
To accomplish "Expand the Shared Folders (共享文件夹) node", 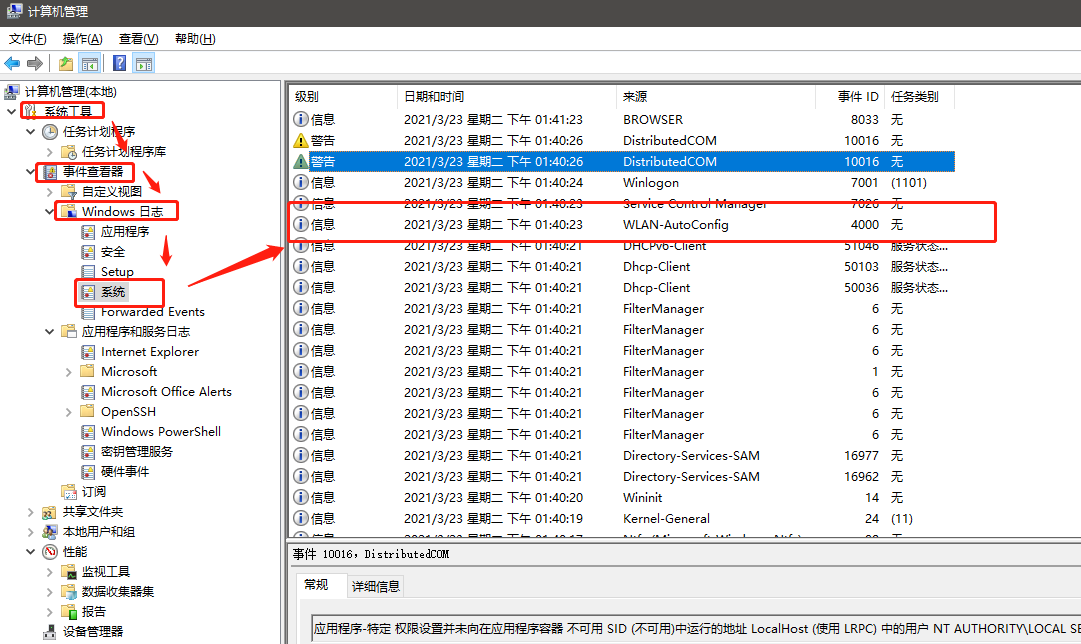I will point(30,511).
